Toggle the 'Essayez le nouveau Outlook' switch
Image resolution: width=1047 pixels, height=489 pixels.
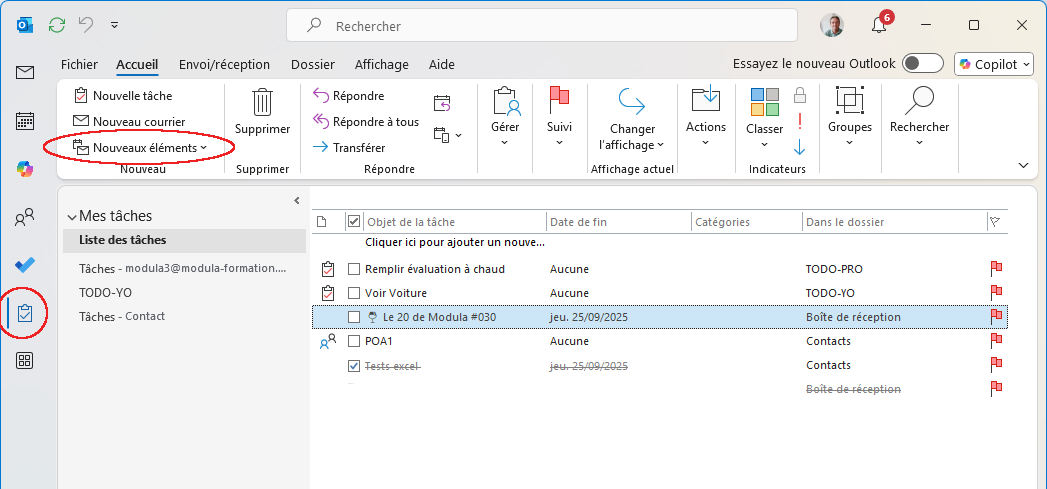pyautogui.click(x=921, y=64)
